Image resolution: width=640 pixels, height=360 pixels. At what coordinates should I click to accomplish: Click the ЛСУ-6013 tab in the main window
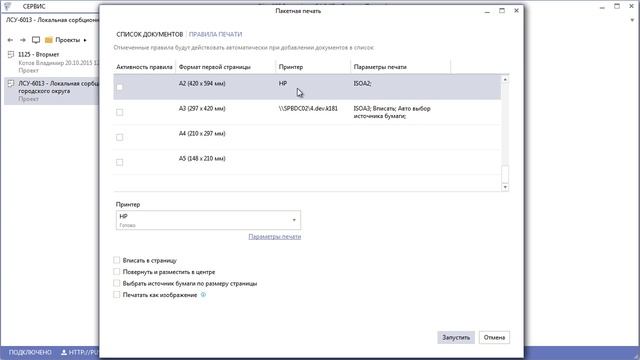(x=52, y=20)
